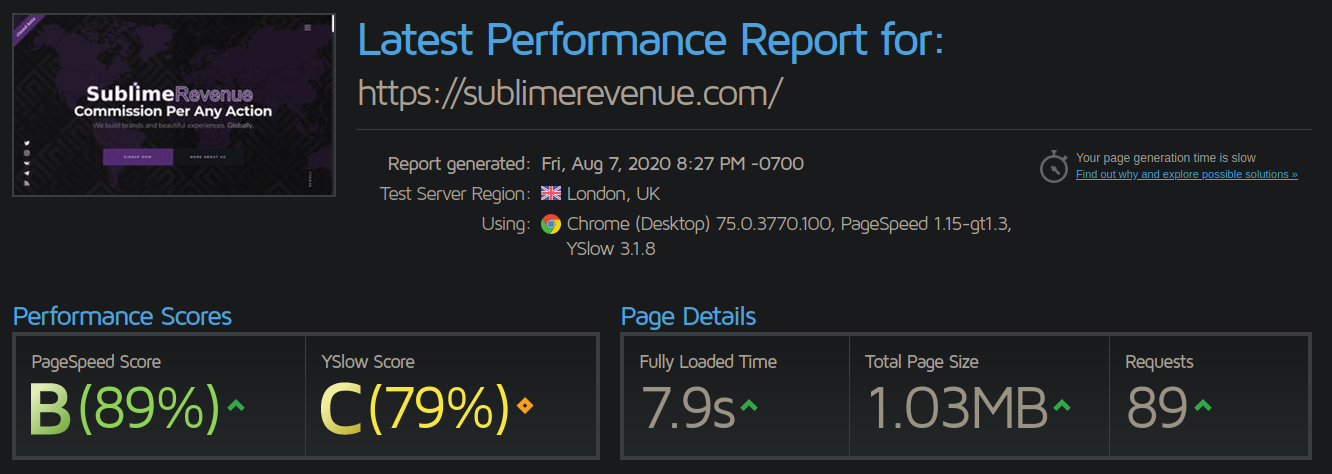Click the https://sublimerevenue.com/ URL text

coord(570,92)
